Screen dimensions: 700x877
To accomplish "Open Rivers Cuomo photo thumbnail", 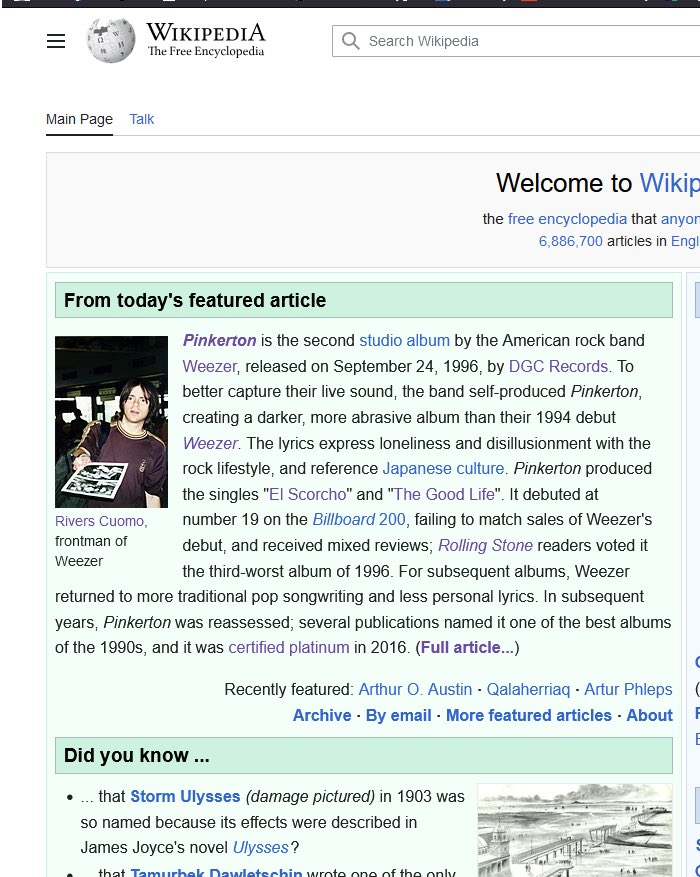I will pyautogui.click(x=111, y=422).
